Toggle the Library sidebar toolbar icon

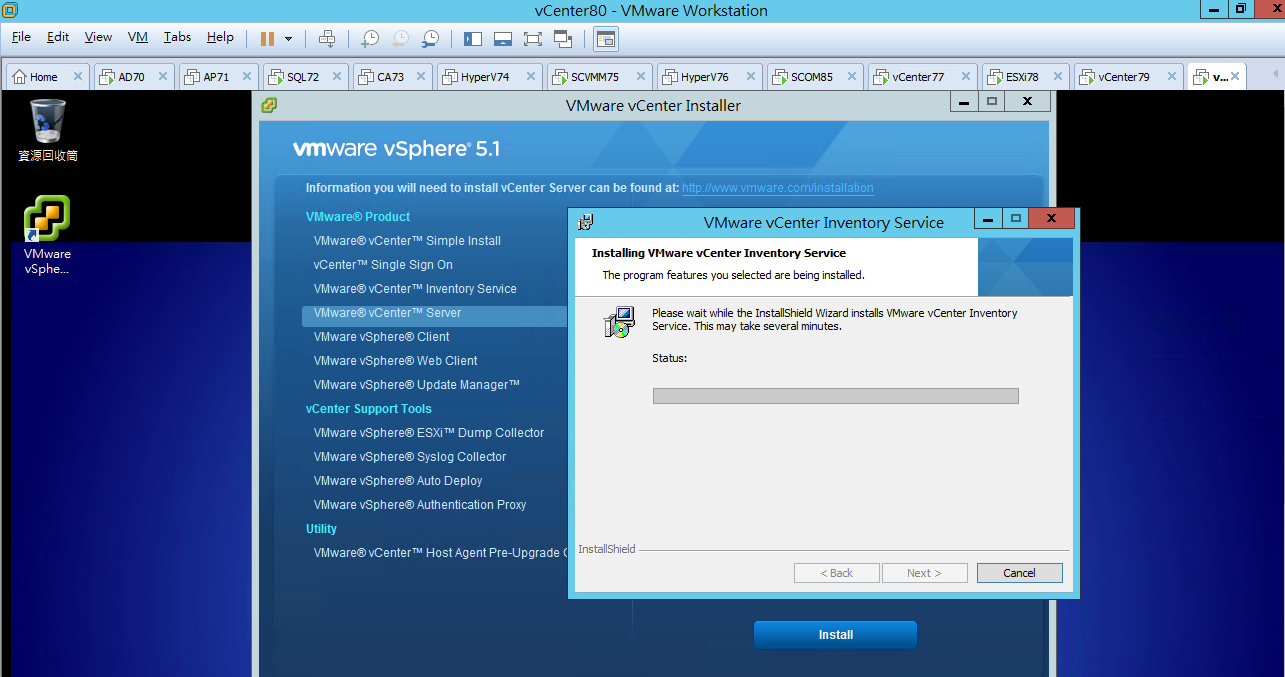coord(473,38)
